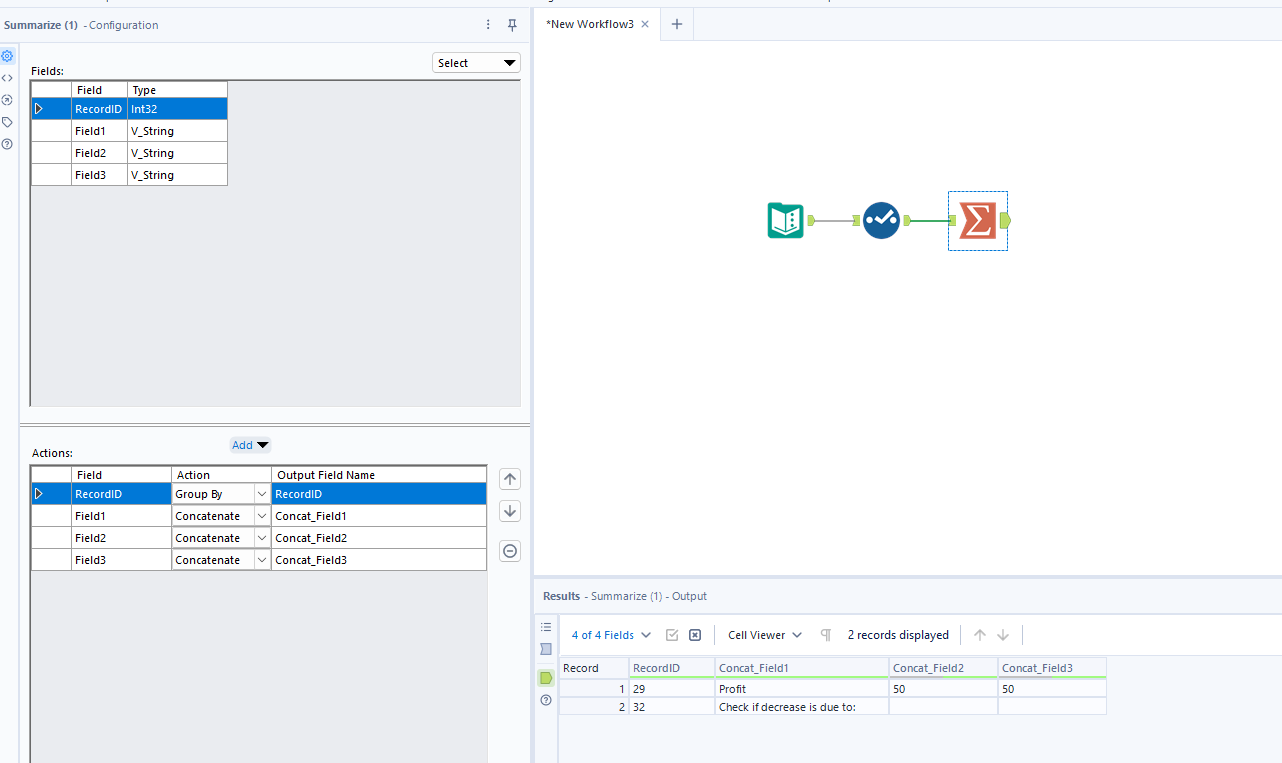Open the three-dot menu in Configuration pane
The image size is (1282, 763).
point(487,24)
